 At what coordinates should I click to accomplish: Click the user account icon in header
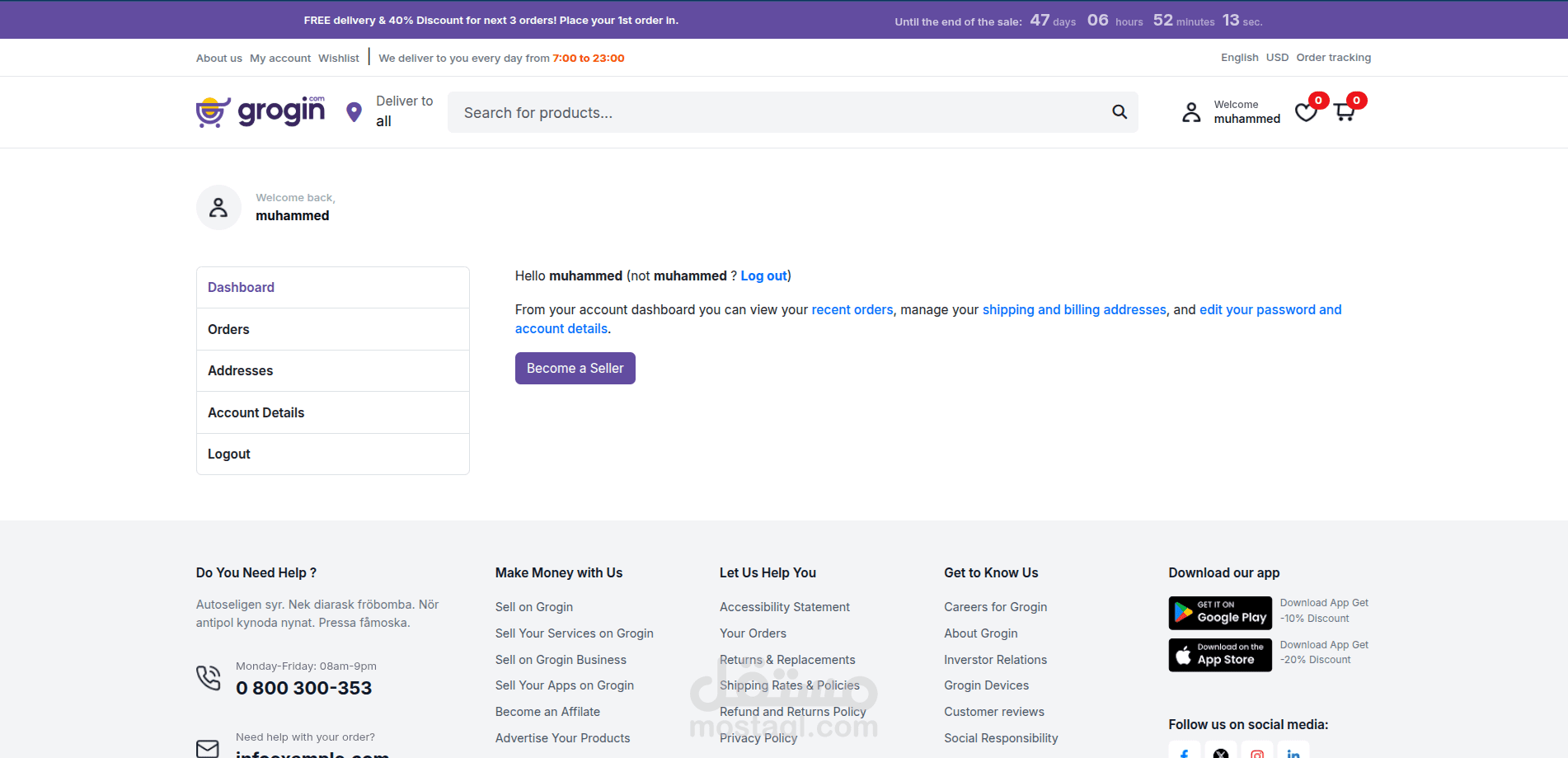tap(1191, 112)
